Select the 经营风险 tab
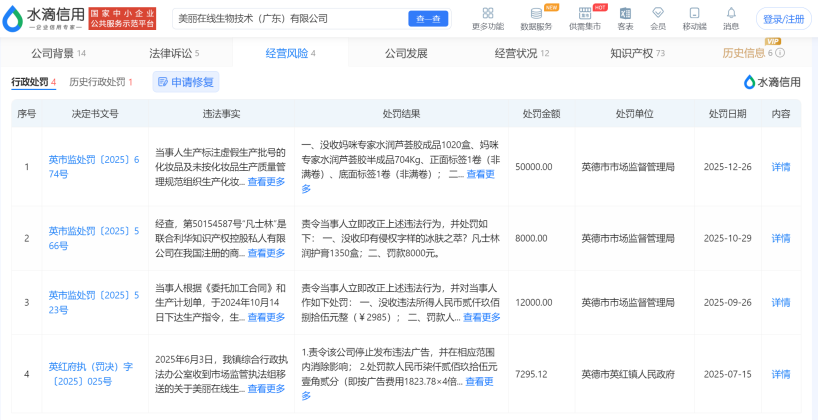 (291, 53)
